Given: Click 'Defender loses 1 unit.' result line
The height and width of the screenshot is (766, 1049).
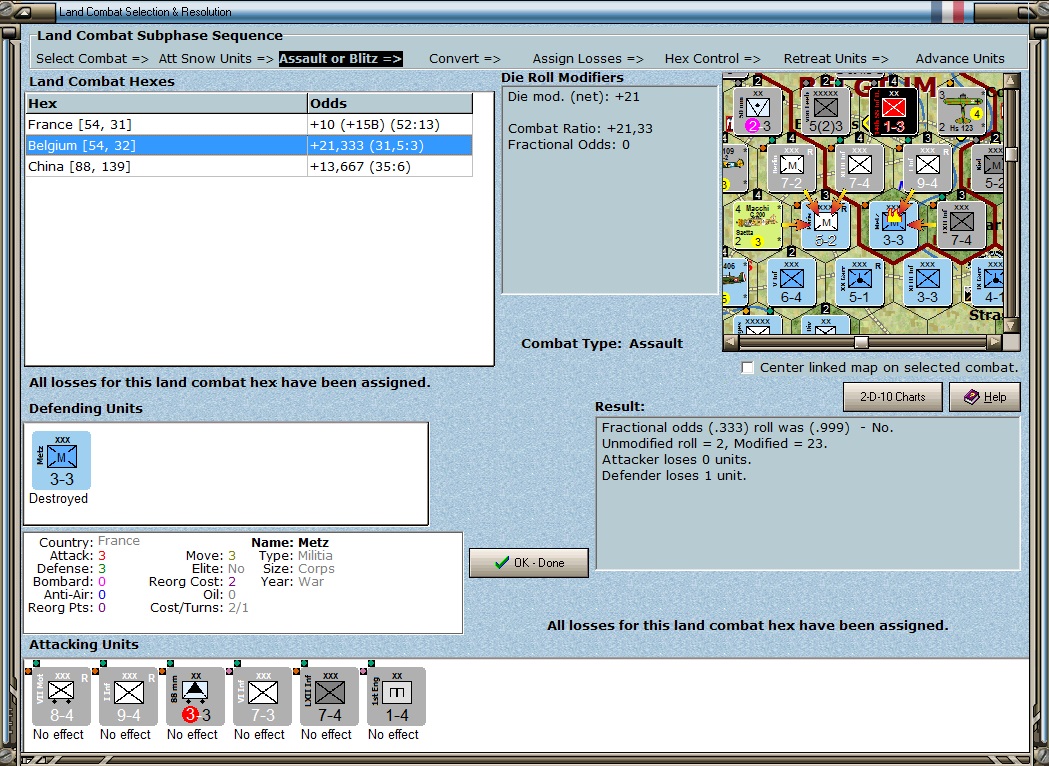Looking at the screenshot, I should coord(674,476).
